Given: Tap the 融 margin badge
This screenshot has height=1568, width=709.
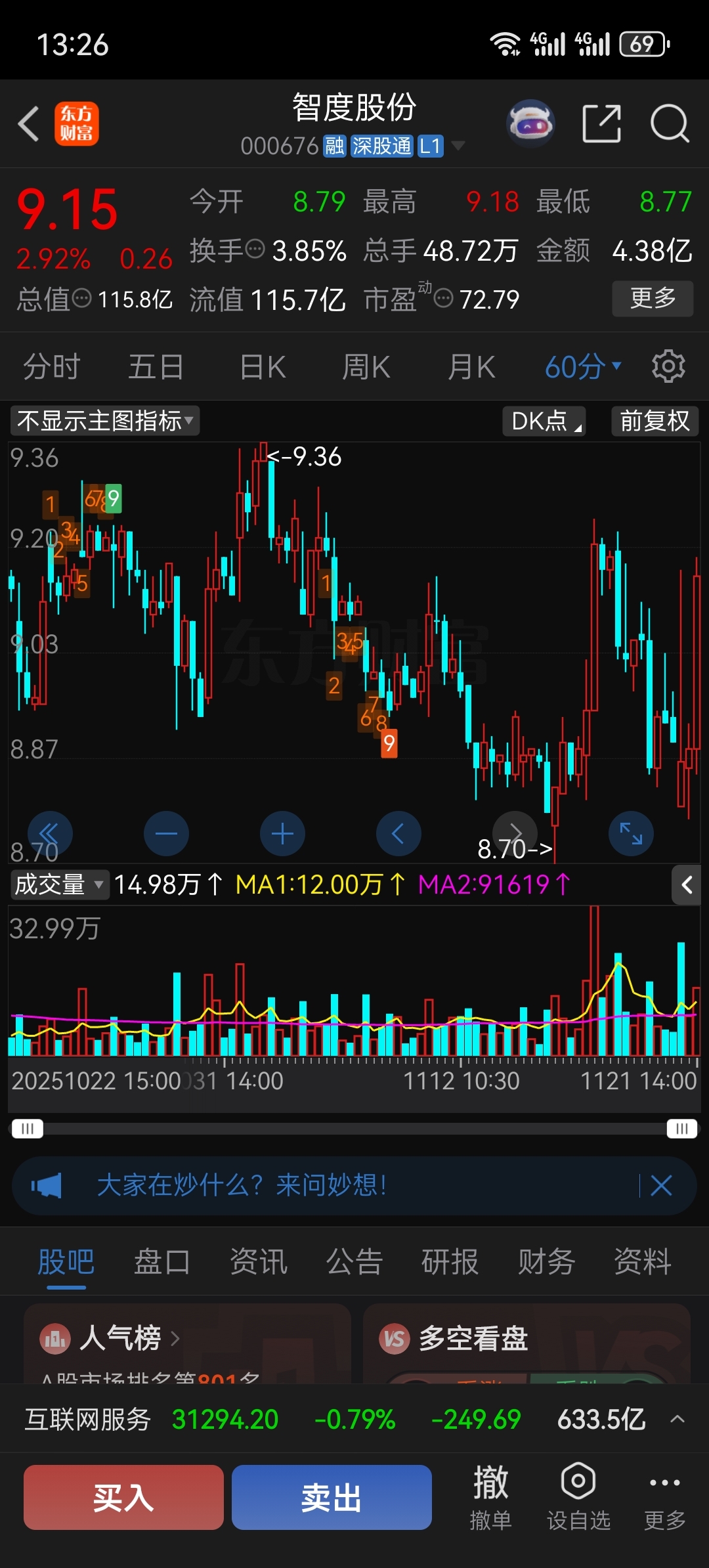Looking at the screenshot, I should tap(334, 146).
